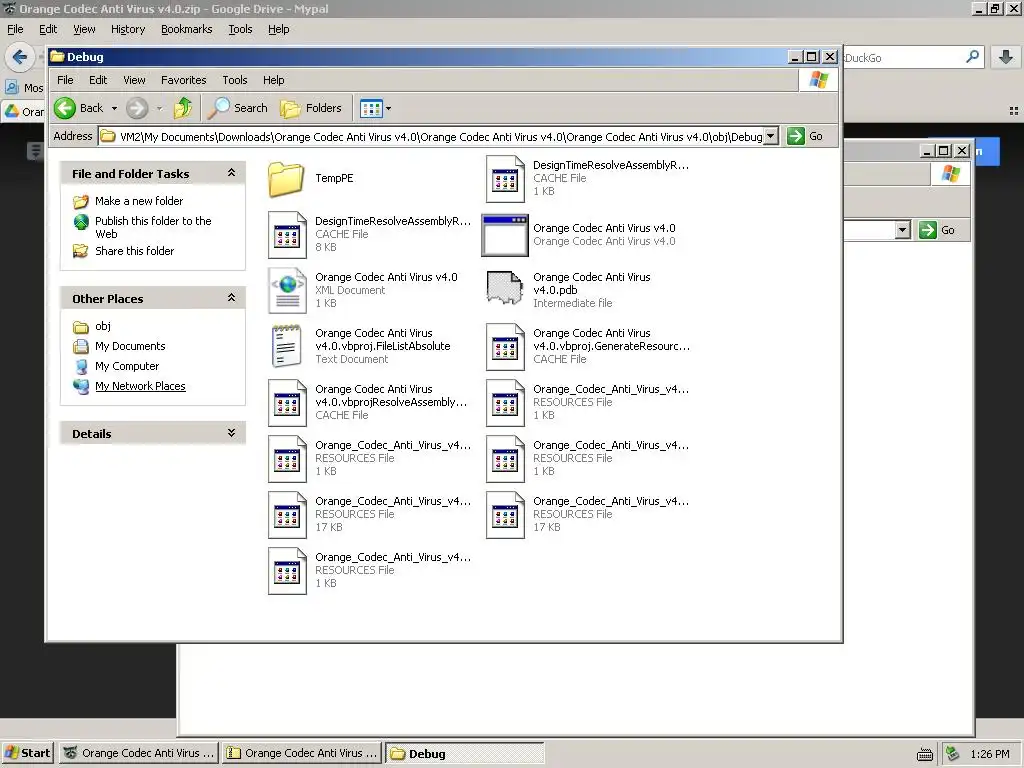Viewport: 1024px width, 768px height.
Task: Select right-column 17 KB RESOURCES file icon
Action: coord(505,515)
